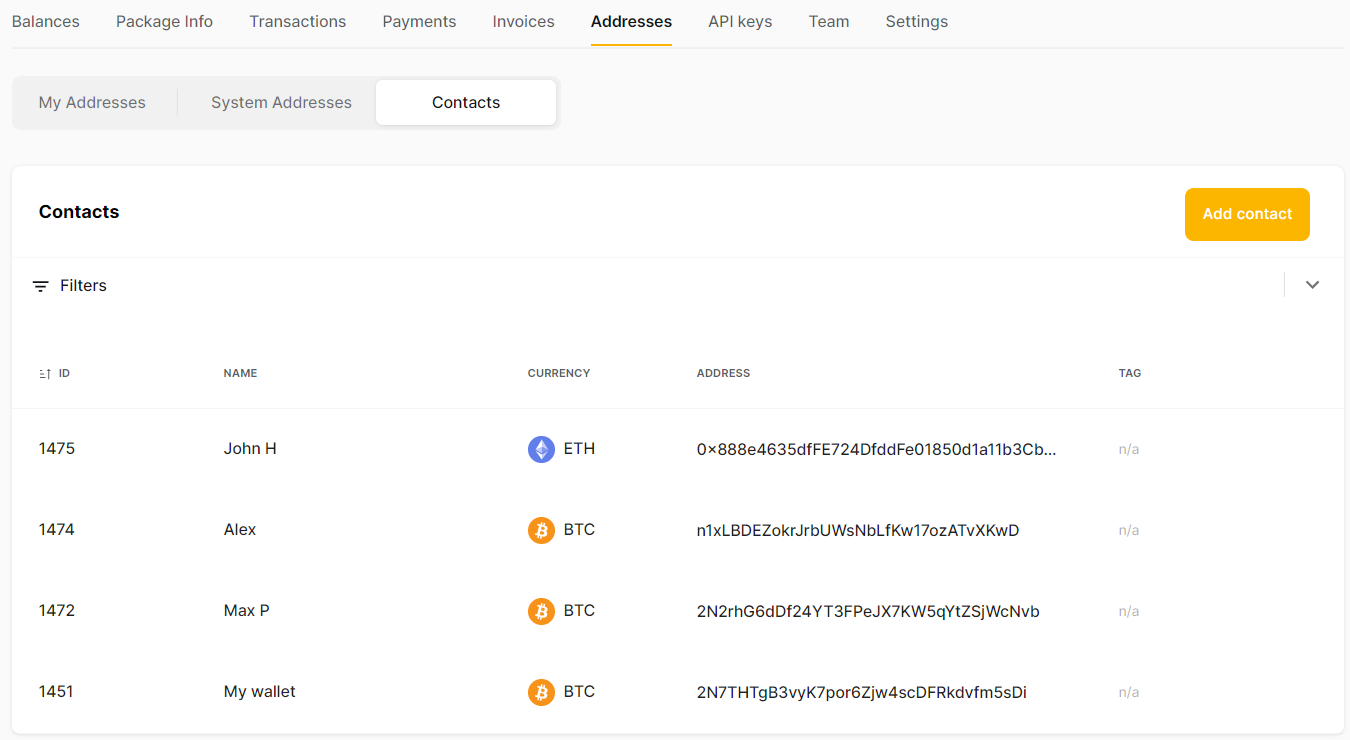Image resolution: width=1350 pixels, height=740 pixels.
Task: Click the contact name John H
Action: click(250, 449)
